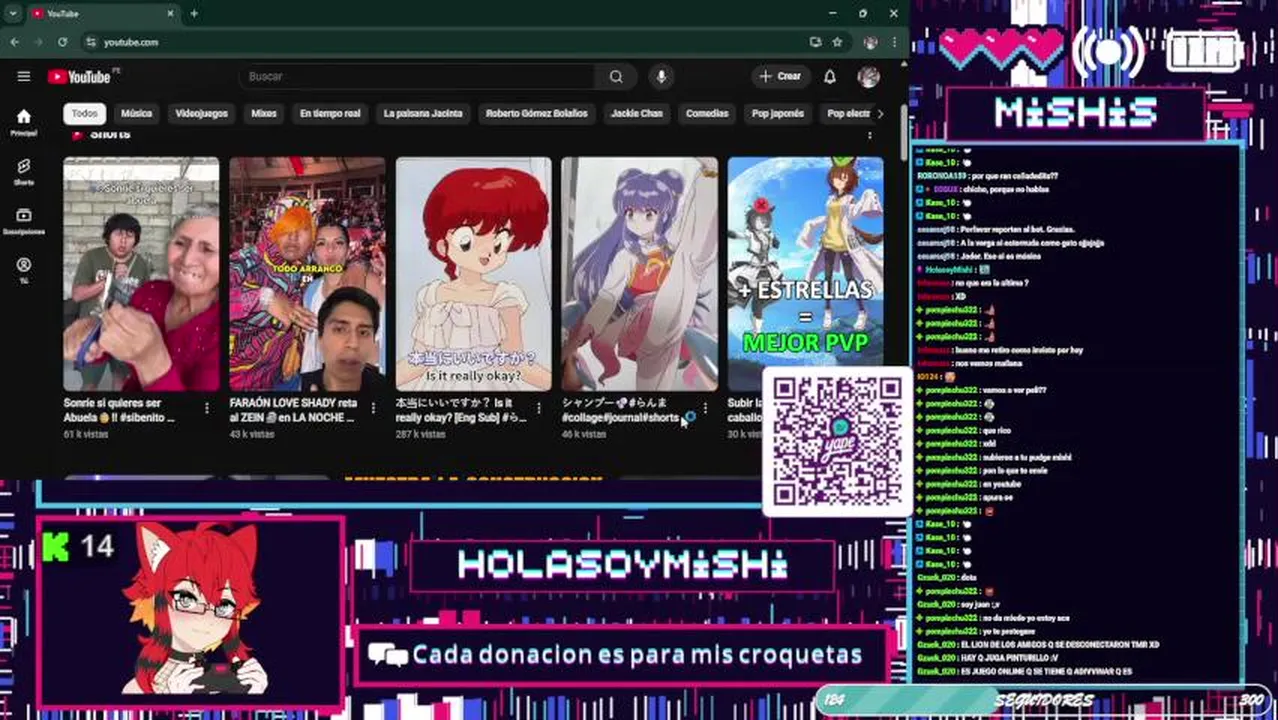1278x720 pixels.
Task: Open the YouTube guide hamburger menu
Action: tap(24, 76)
